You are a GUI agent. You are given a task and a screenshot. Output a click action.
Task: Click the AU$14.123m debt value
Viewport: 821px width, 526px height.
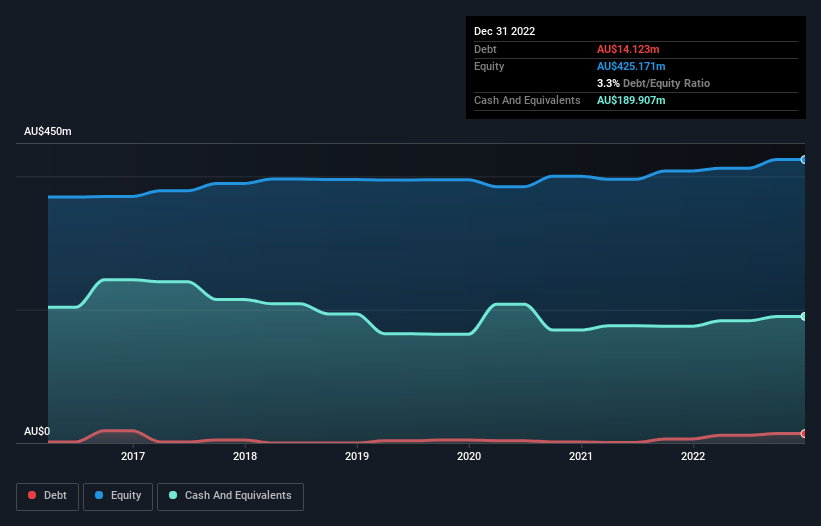pyautogui.click(x=628, y=49)
